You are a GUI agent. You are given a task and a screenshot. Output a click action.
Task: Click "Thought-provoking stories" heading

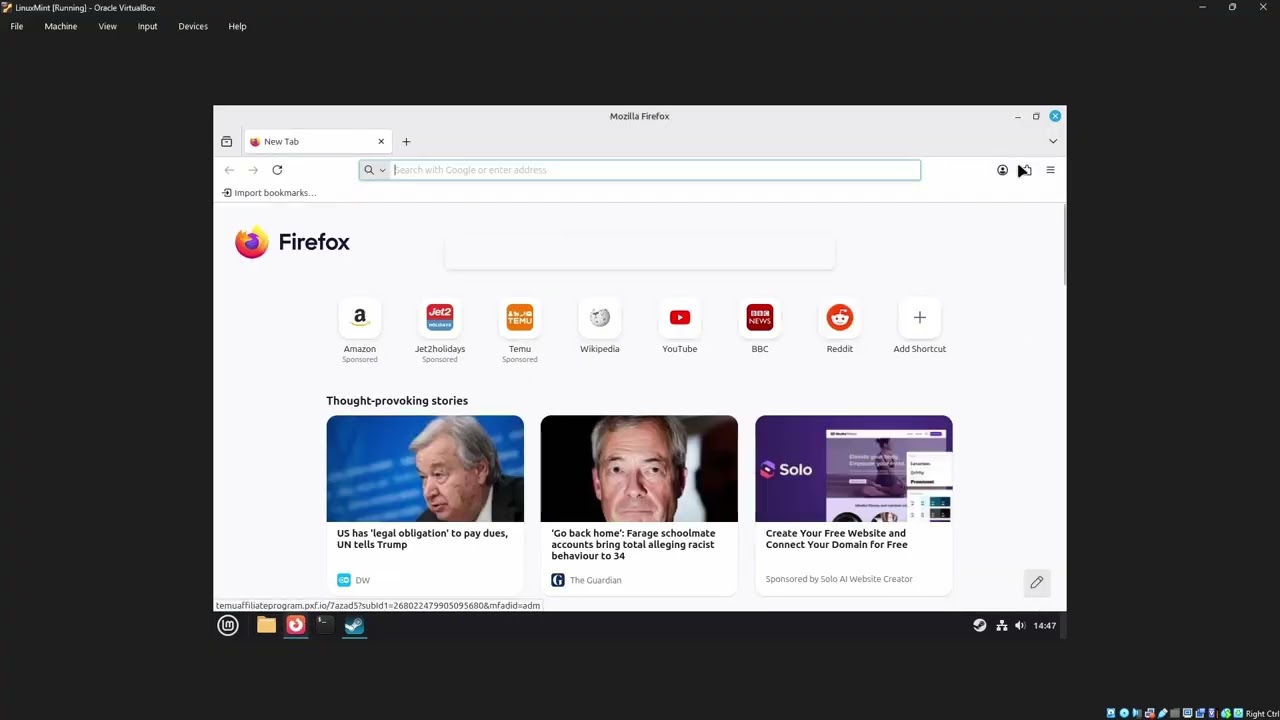397,401
